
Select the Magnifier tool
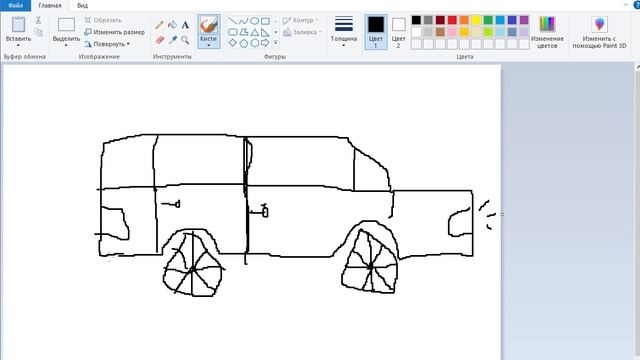(185, 40)
